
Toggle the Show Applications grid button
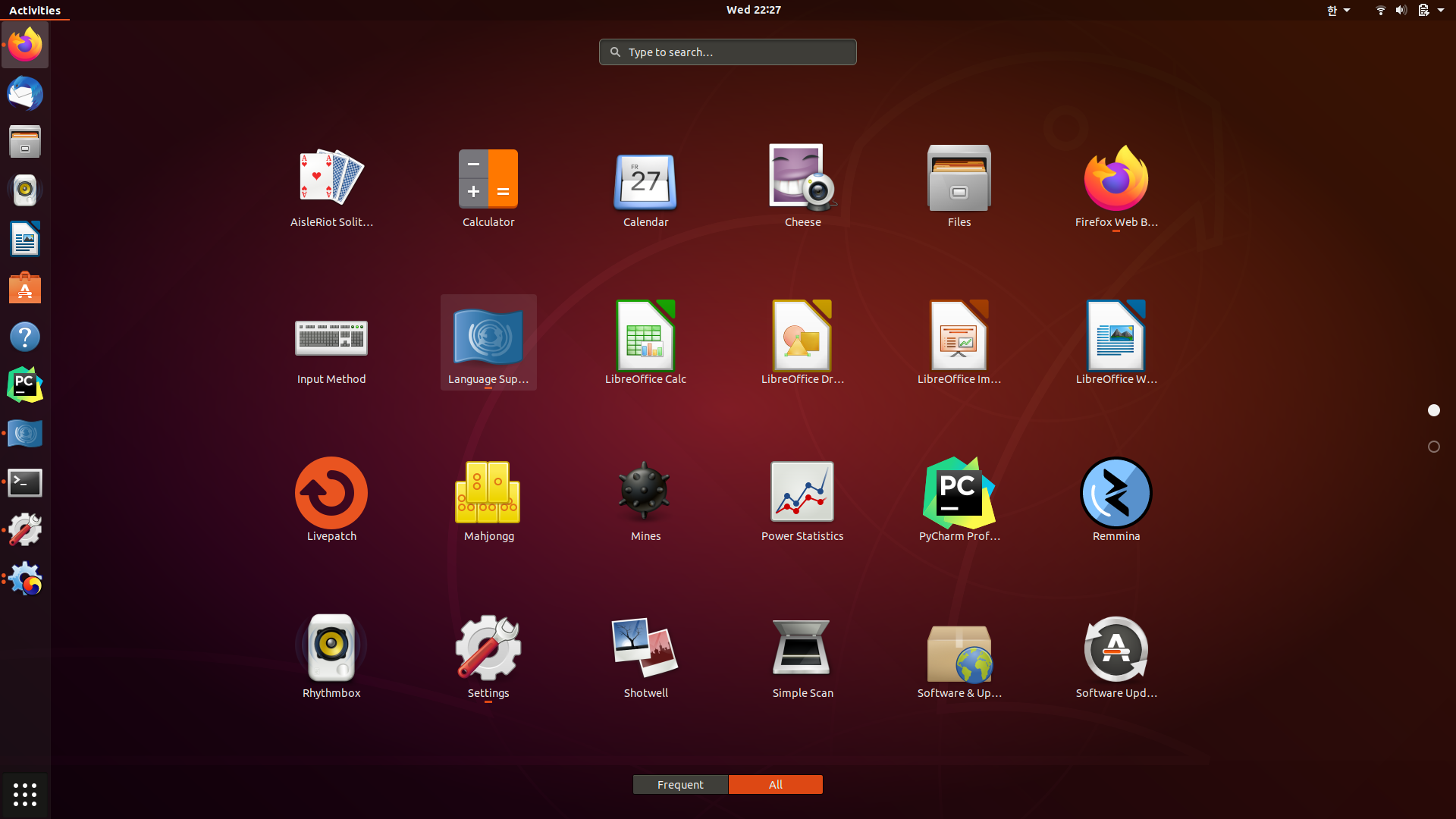coord(25,794)
